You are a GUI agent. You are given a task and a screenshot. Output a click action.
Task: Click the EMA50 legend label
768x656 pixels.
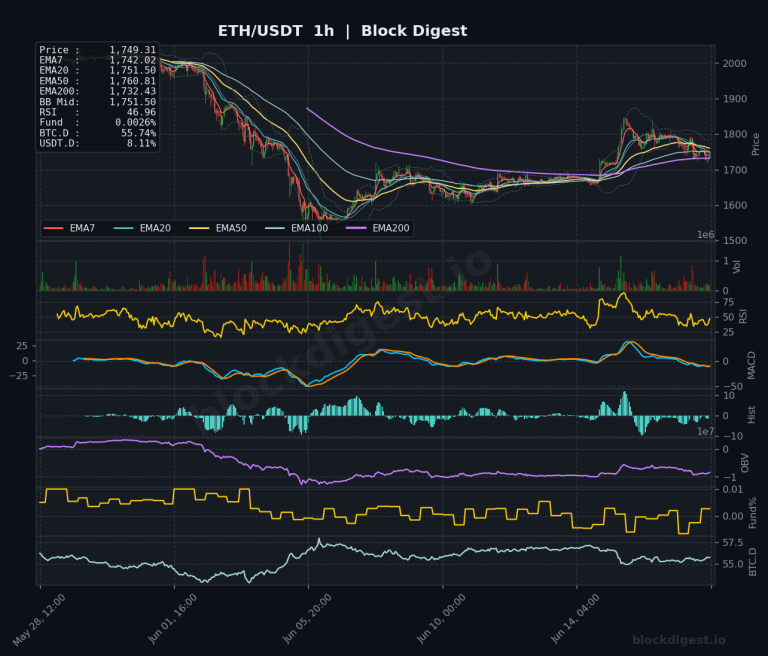[x=231, y=228]
